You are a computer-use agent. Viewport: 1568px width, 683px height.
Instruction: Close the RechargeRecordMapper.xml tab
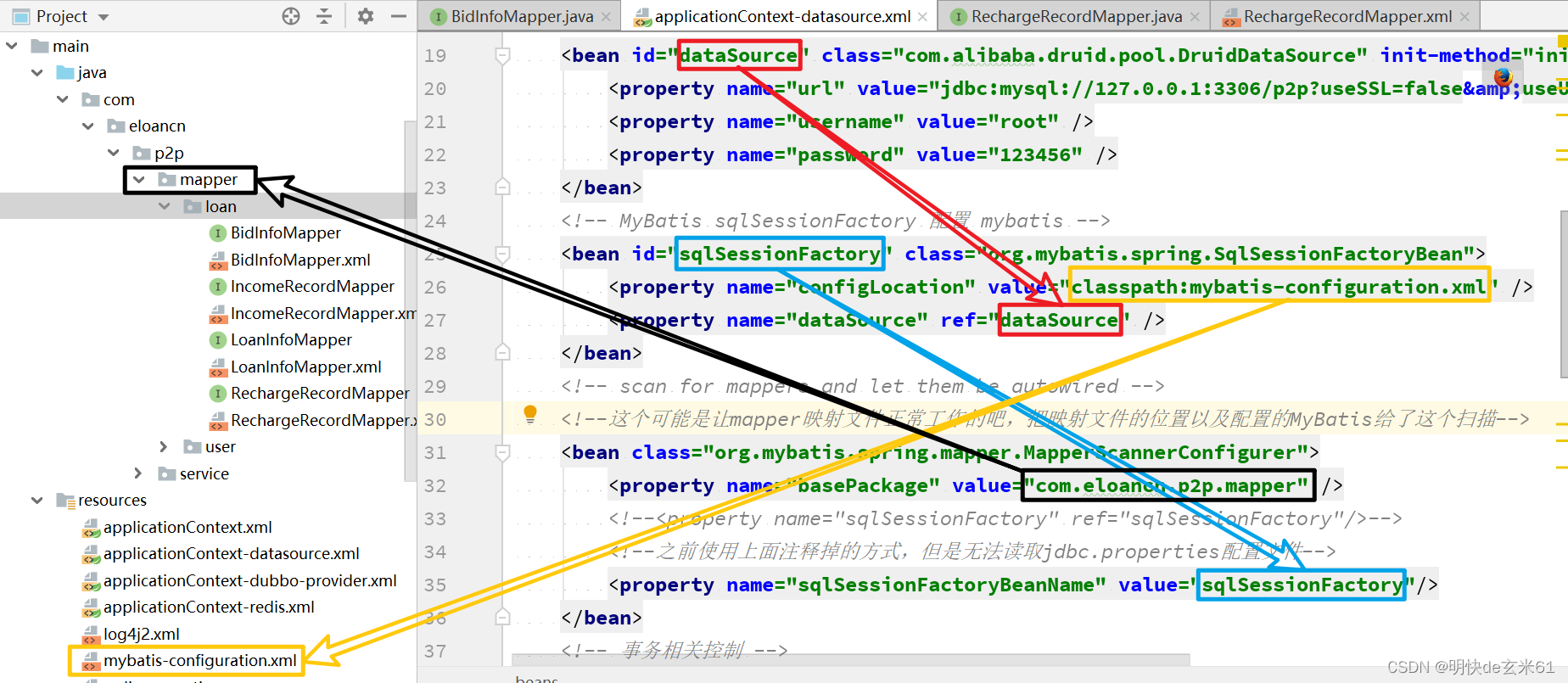(x=1464, y=16)
